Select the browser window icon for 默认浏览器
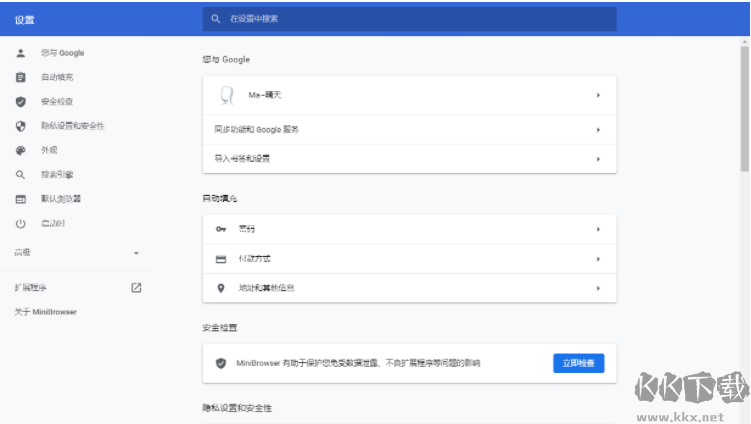The height and width of the screenshot is (424, 751). 20,199
